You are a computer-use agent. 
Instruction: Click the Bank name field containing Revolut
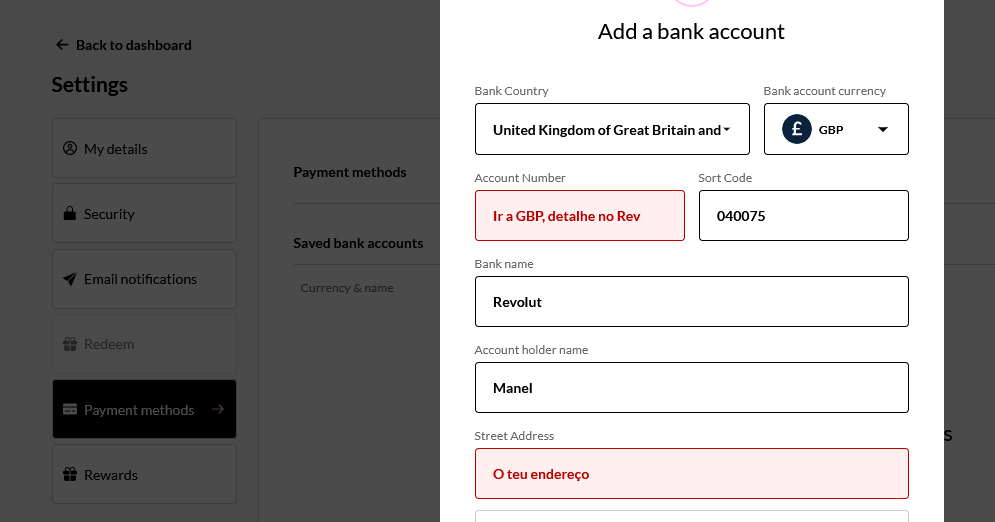691,302
